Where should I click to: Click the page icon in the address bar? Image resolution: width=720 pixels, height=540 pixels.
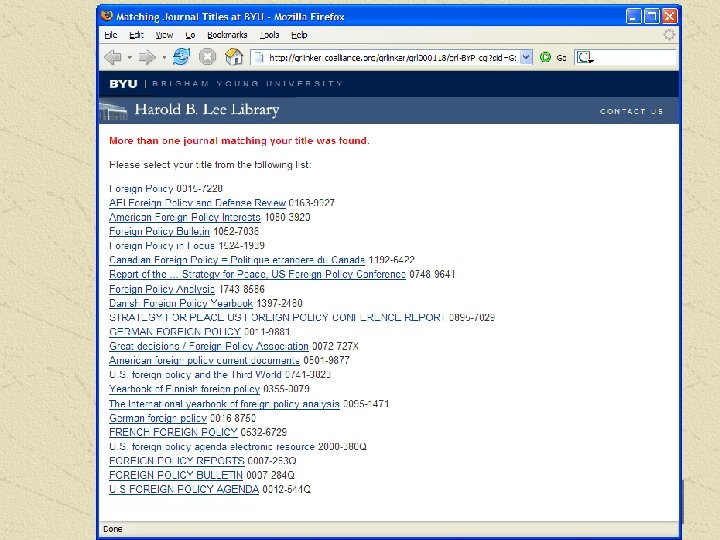(259, 57)
